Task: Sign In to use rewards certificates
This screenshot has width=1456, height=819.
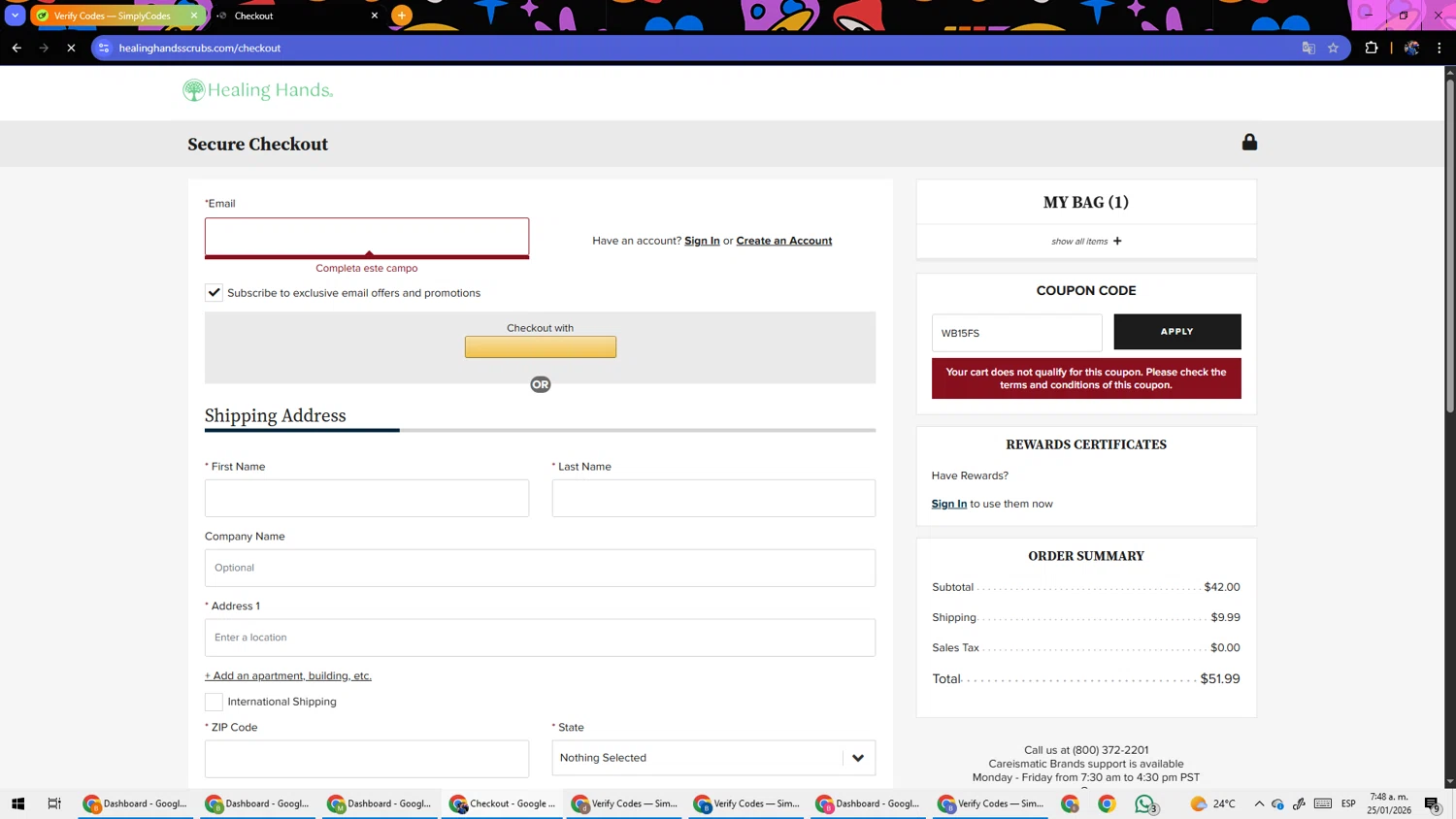Action: [x=949, y=504]
